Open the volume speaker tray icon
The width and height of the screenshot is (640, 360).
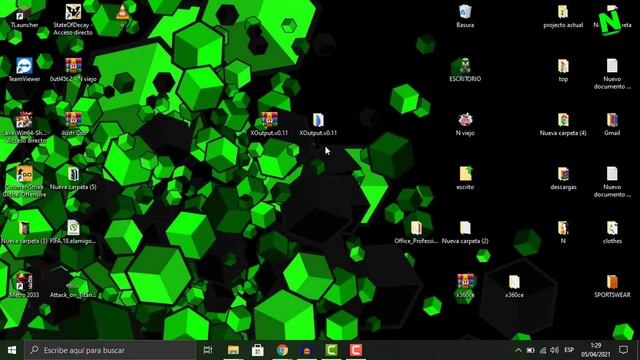(x=554, y=350)
